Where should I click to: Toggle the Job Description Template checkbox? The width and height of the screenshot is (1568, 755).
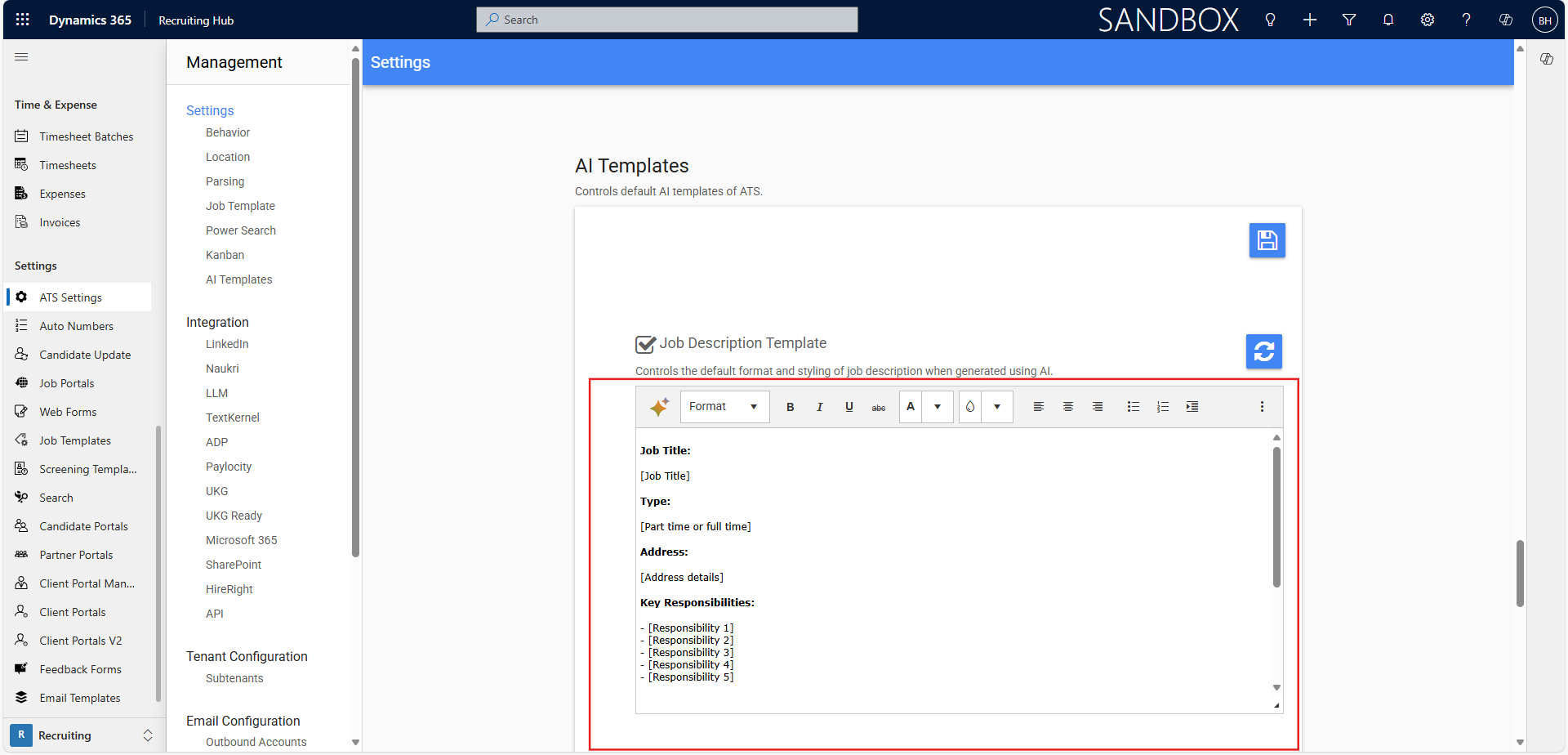pyautogui.click(x=645, y=344)
